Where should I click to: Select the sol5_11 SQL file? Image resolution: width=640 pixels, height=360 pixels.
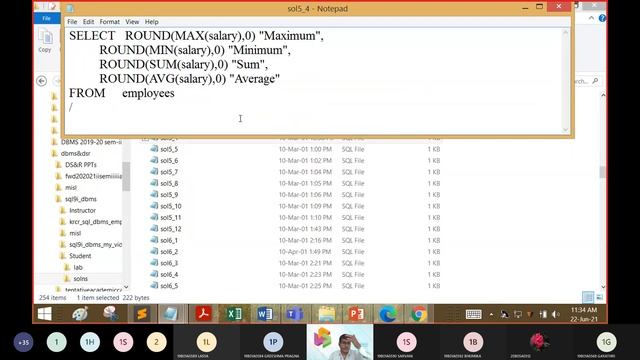coord(171,218)
